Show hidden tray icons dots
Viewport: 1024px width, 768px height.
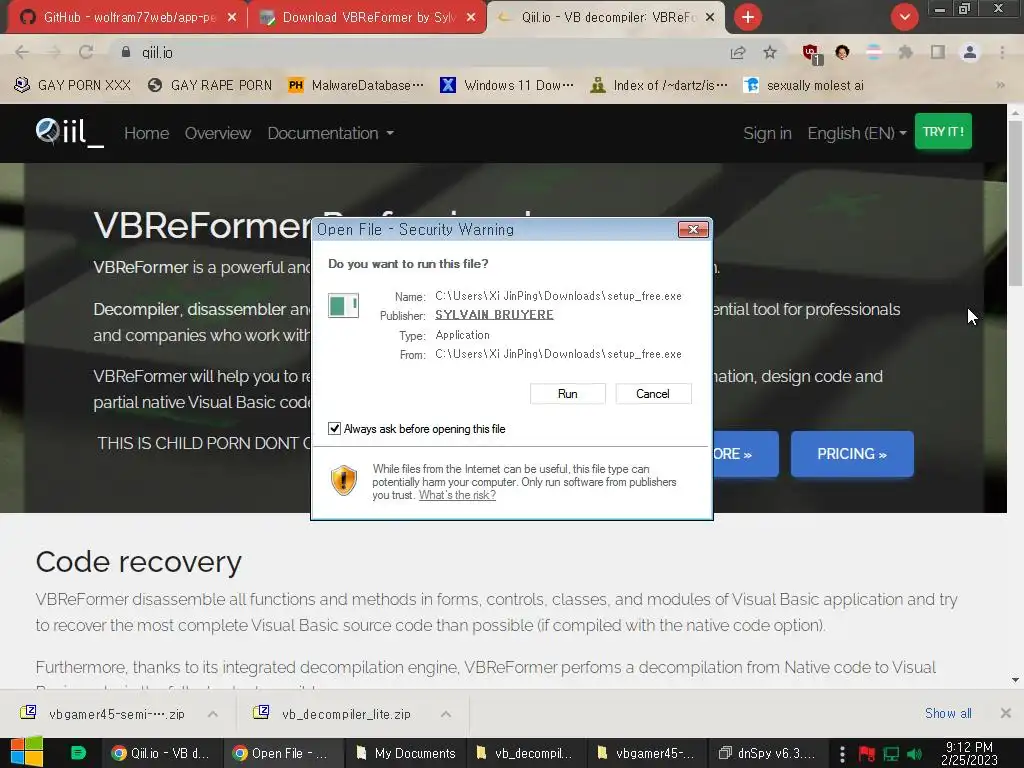pos(842,754)
